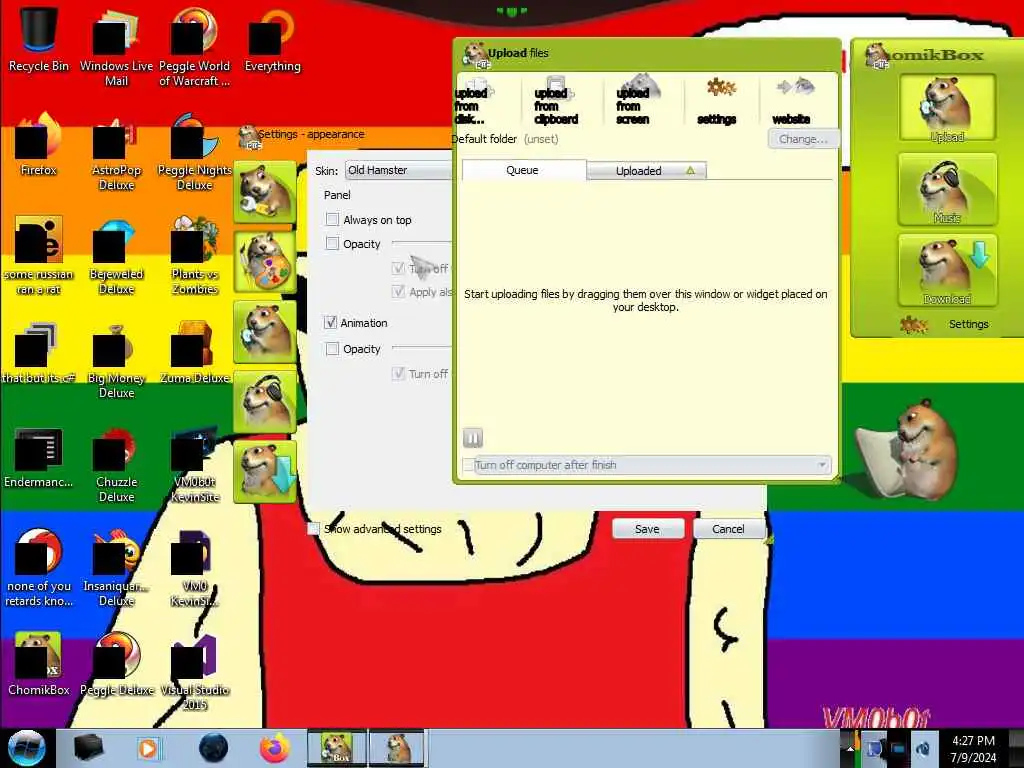Switch to Queue tab

tap(523, 170)
